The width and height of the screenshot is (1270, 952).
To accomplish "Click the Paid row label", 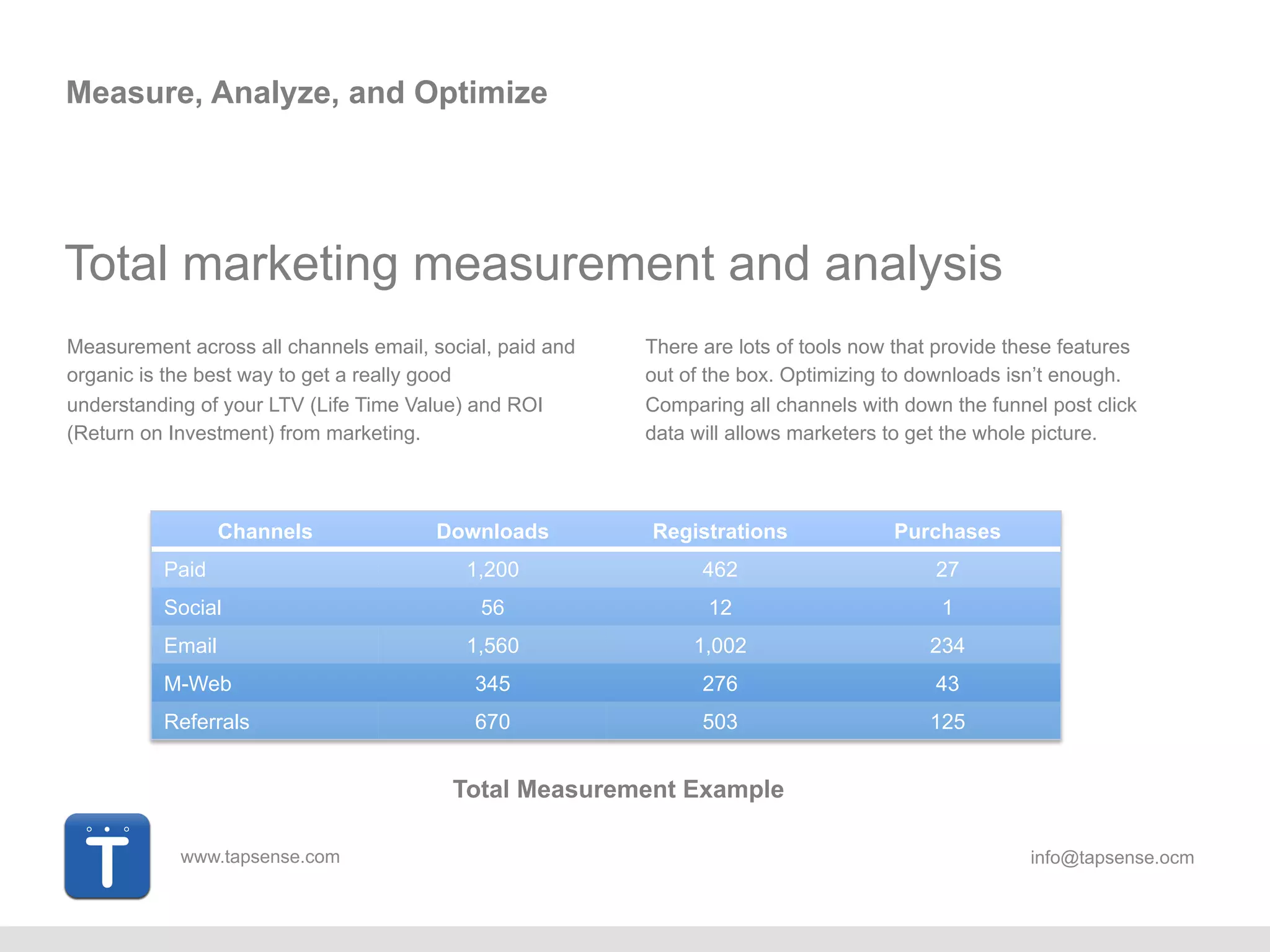I will click(x=185, y=570).
